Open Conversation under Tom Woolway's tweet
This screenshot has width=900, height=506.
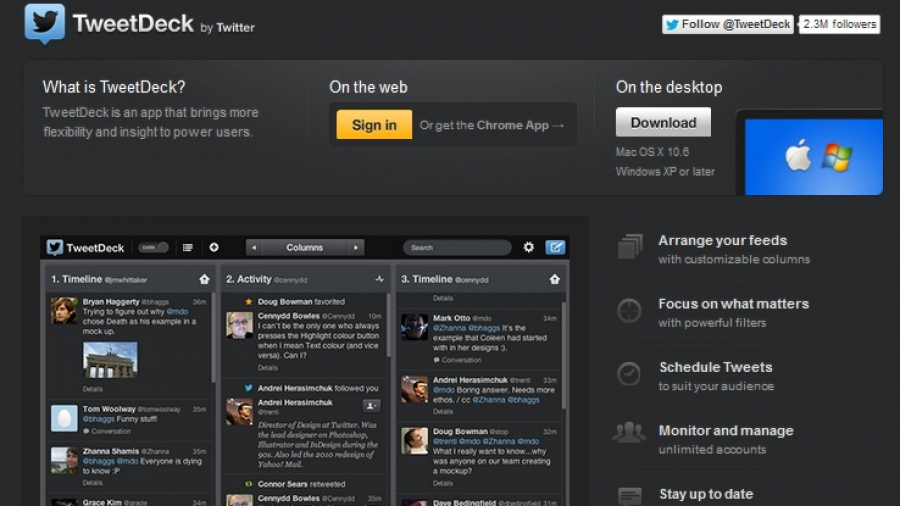tap(107, 431)
